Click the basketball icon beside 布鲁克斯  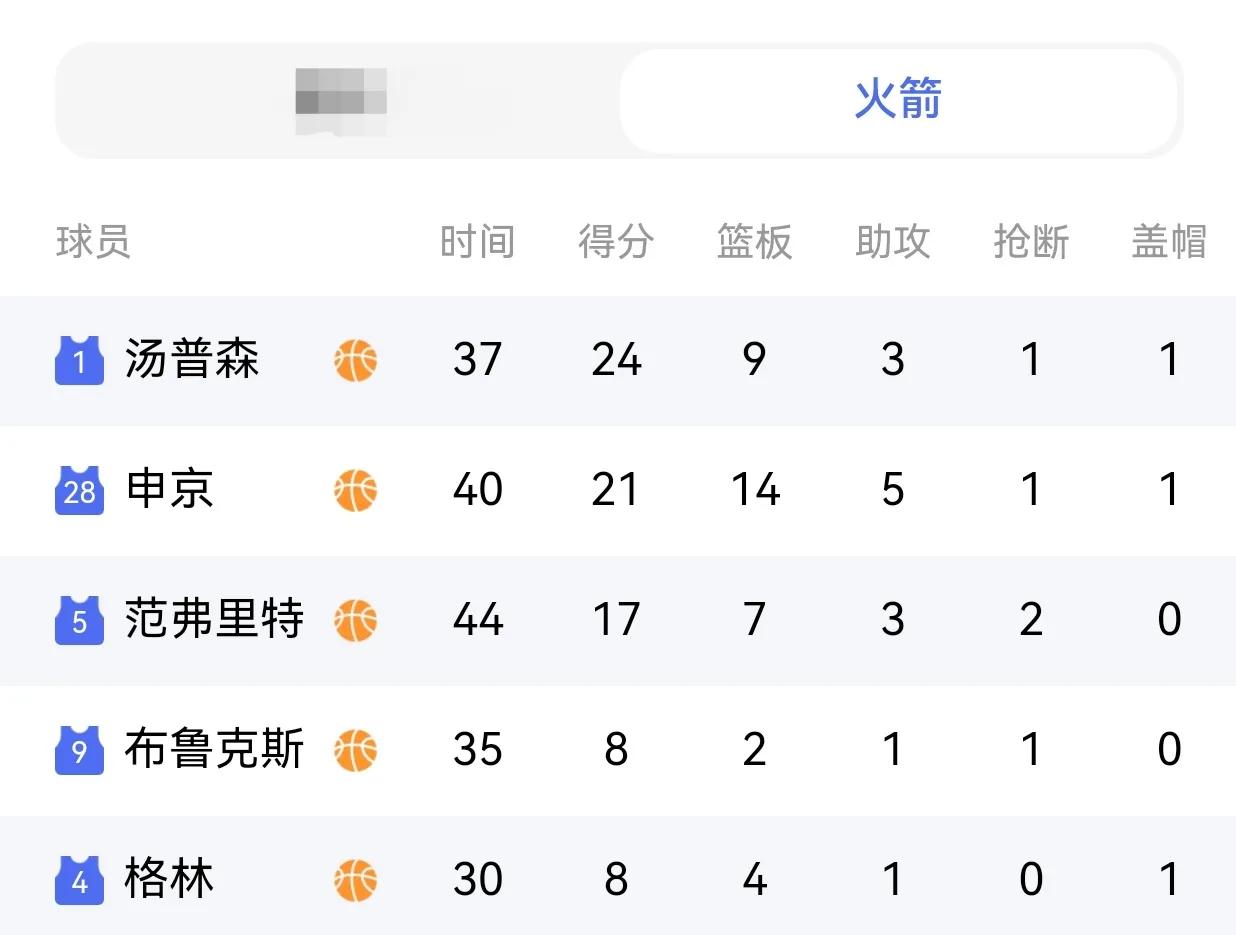[x=356, y=750]
